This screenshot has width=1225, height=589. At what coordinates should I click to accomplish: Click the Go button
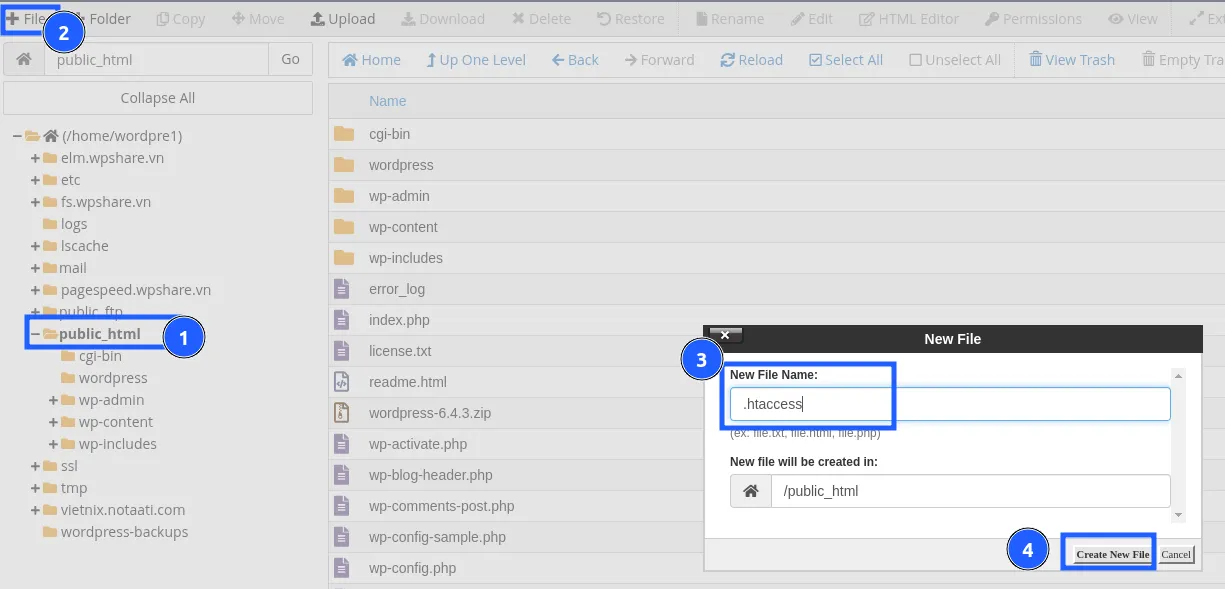[290, 59]
